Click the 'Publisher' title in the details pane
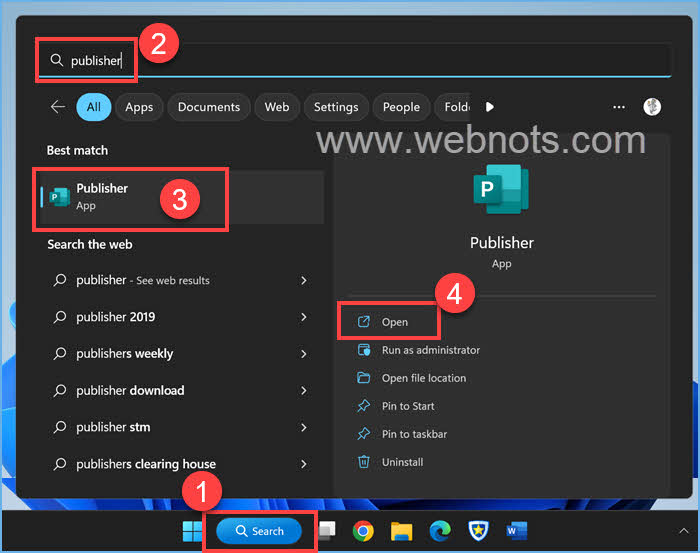The width and height of the screenshot is (700, 553). 501,243
